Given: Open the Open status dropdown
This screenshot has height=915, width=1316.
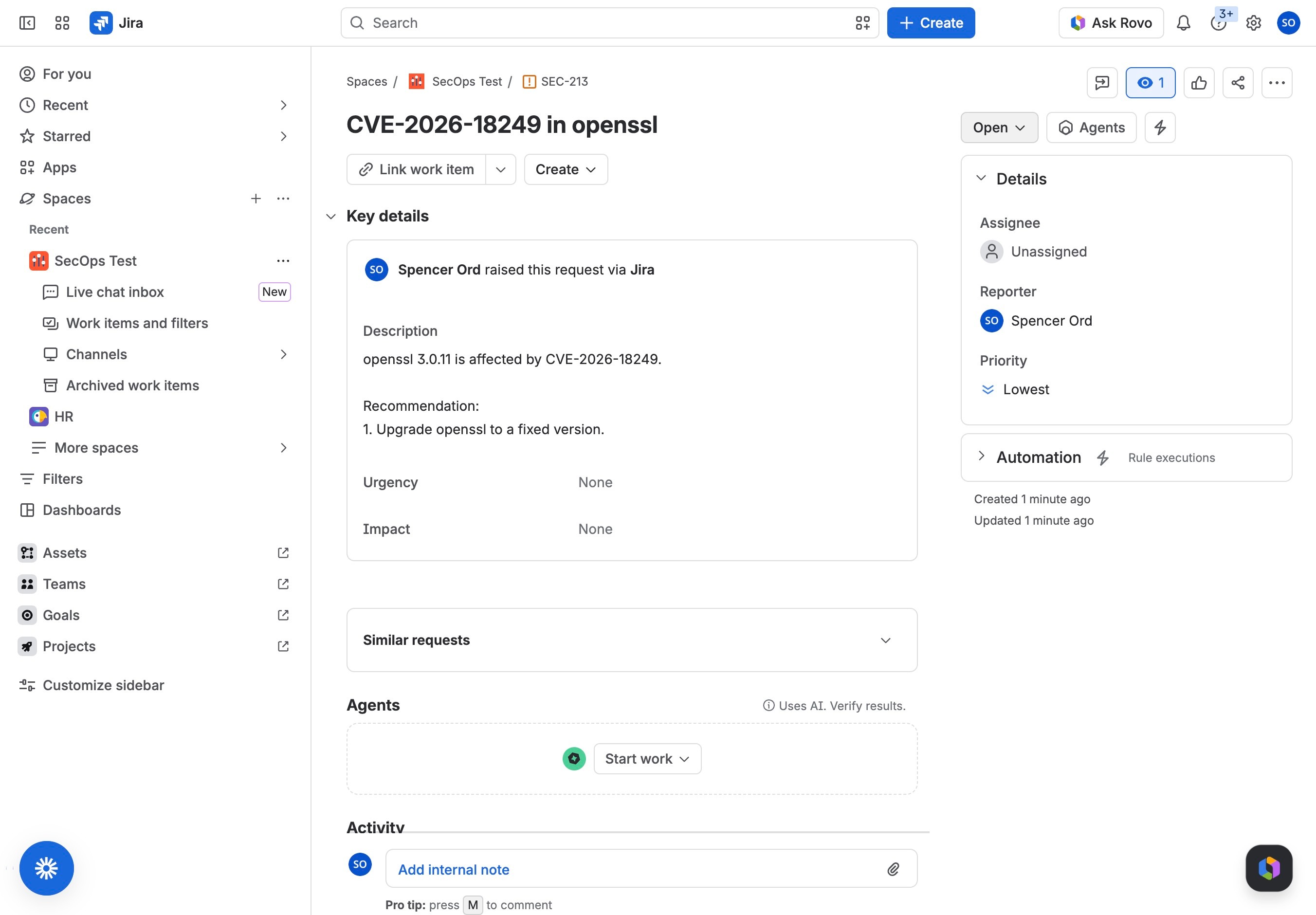Looking at the screenshot, I should point(999,128).
